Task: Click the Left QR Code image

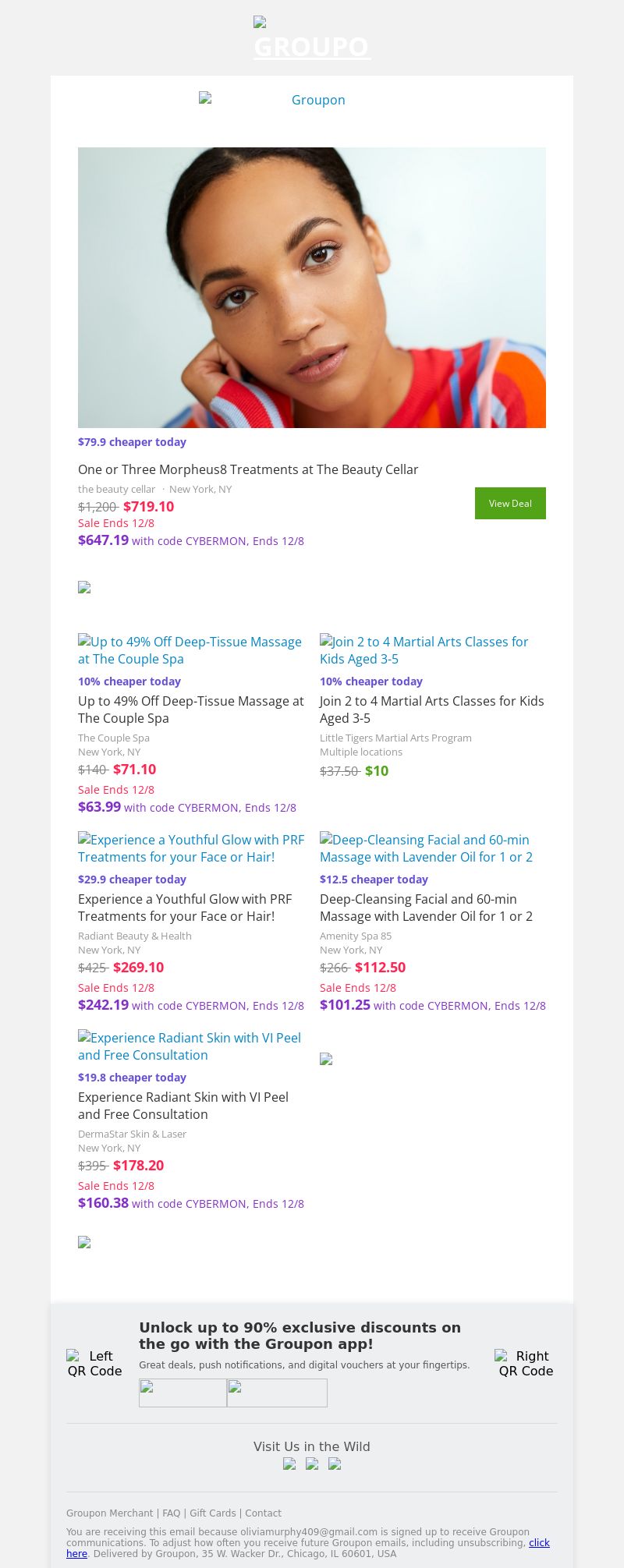Action: [95, 1364]
